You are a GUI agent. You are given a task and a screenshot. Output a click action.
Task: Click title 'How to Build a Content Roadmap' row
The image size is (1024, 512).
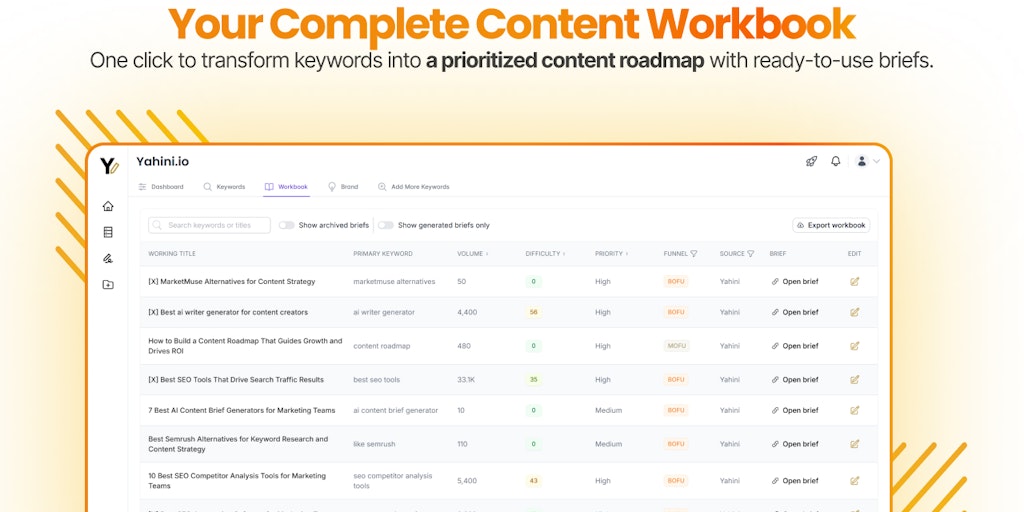point(245,346)
